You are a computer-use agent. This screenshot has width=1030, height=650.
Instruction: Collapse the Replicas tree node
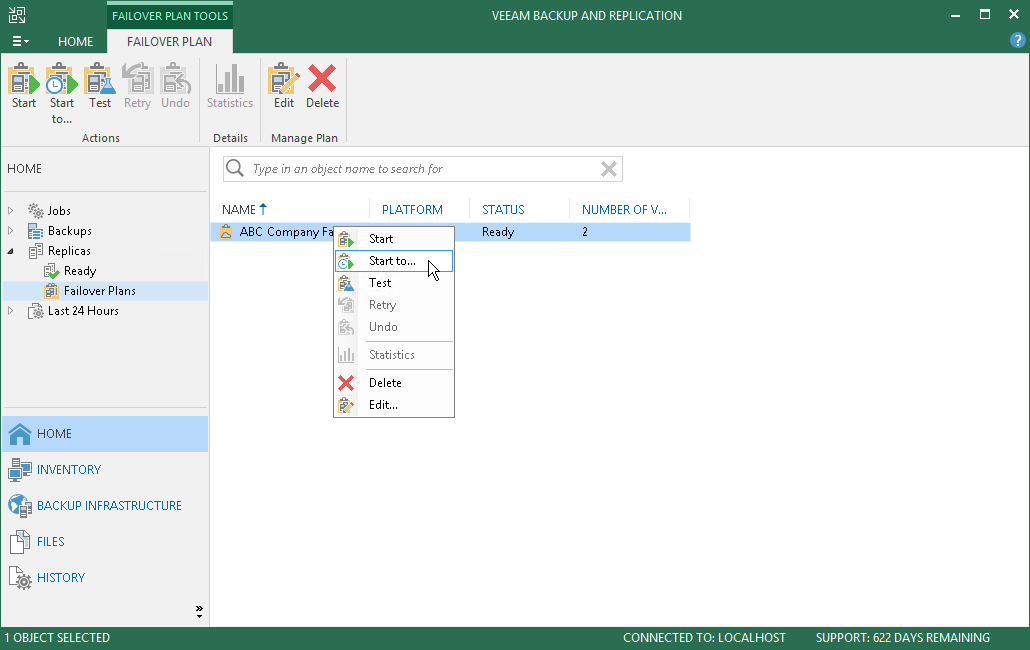pos(11,251)
